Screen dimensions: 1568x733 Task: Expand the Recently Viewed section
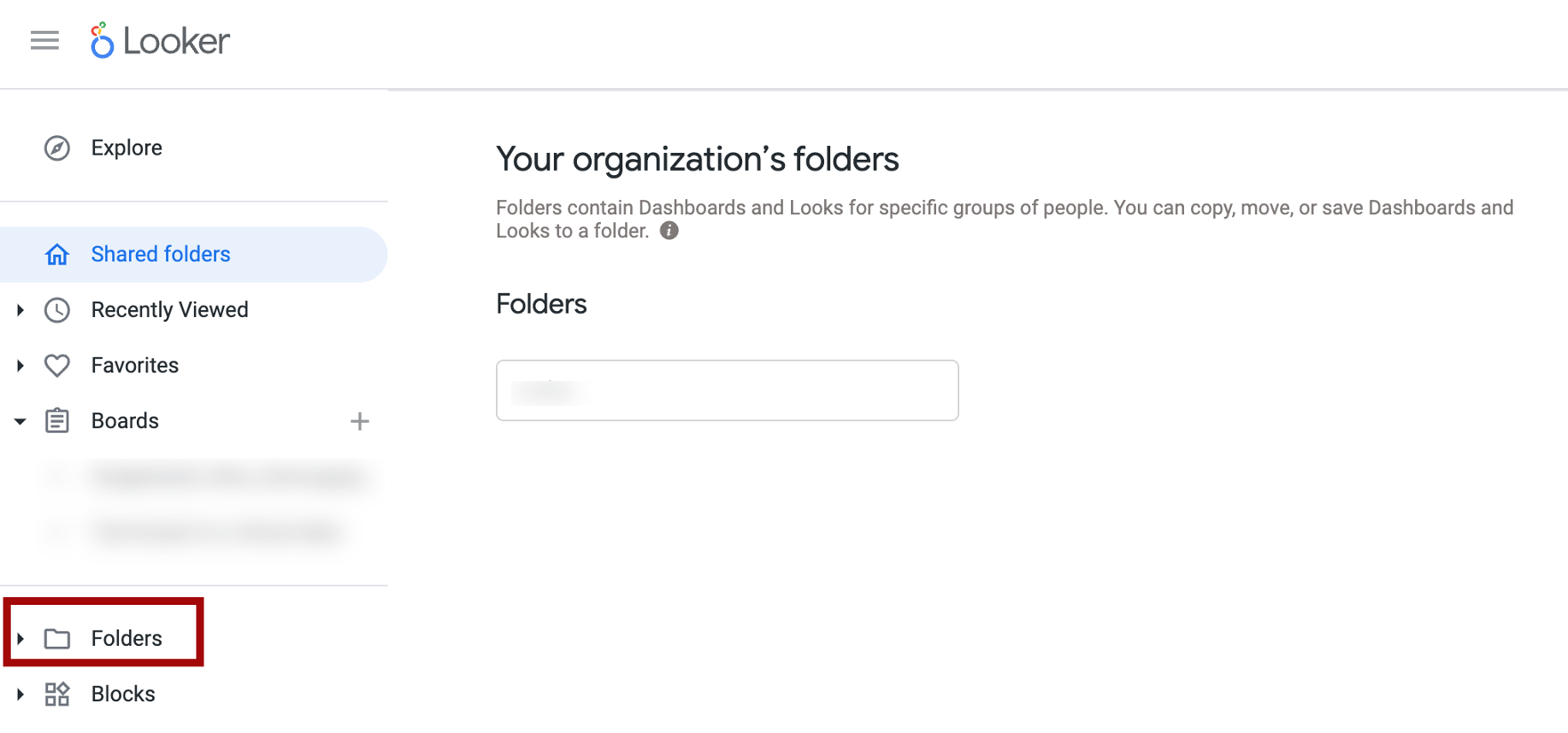click(x=20, y=309)
